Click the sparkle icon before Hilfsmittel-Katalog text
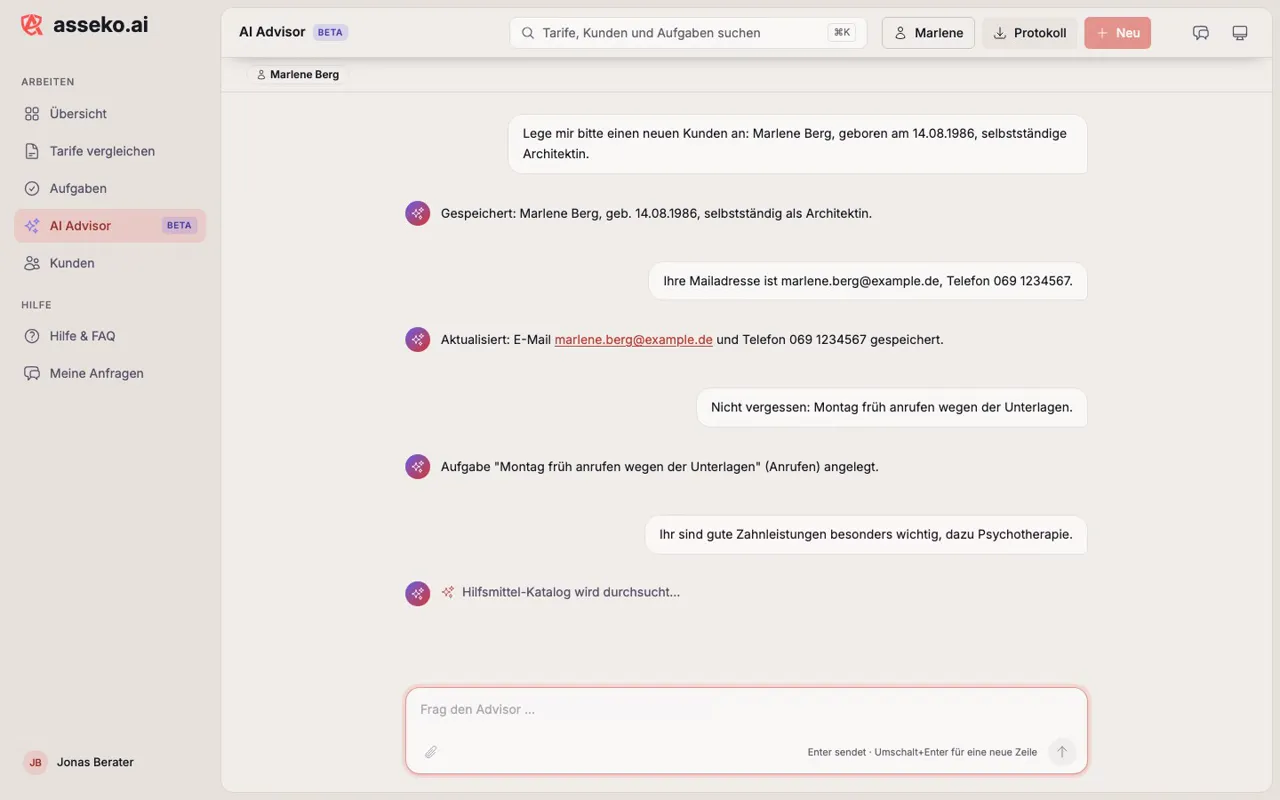This screenshot has width=1280, height=800. click(x=448, y=592)
